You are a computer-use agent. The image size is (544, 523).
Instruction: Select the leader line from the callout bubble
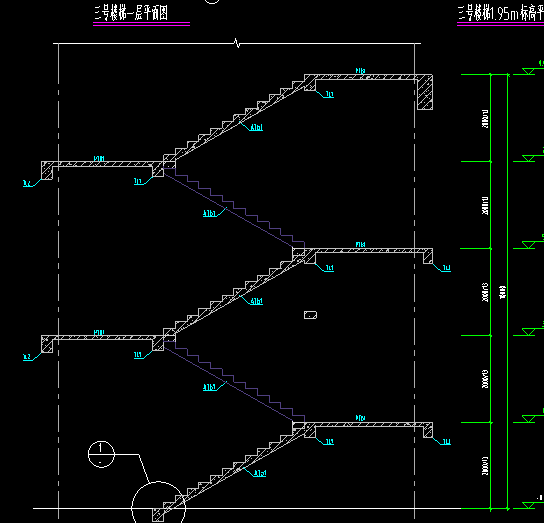point(133,468)
